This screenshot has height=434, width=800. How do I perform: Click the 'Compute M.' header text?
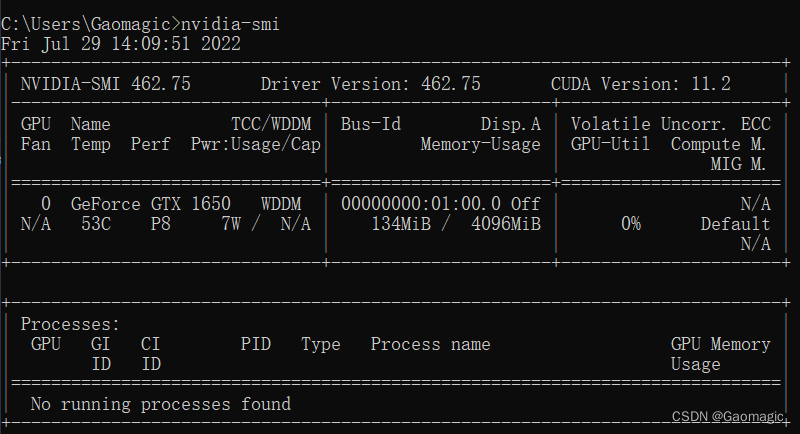(x=718, y=144)
